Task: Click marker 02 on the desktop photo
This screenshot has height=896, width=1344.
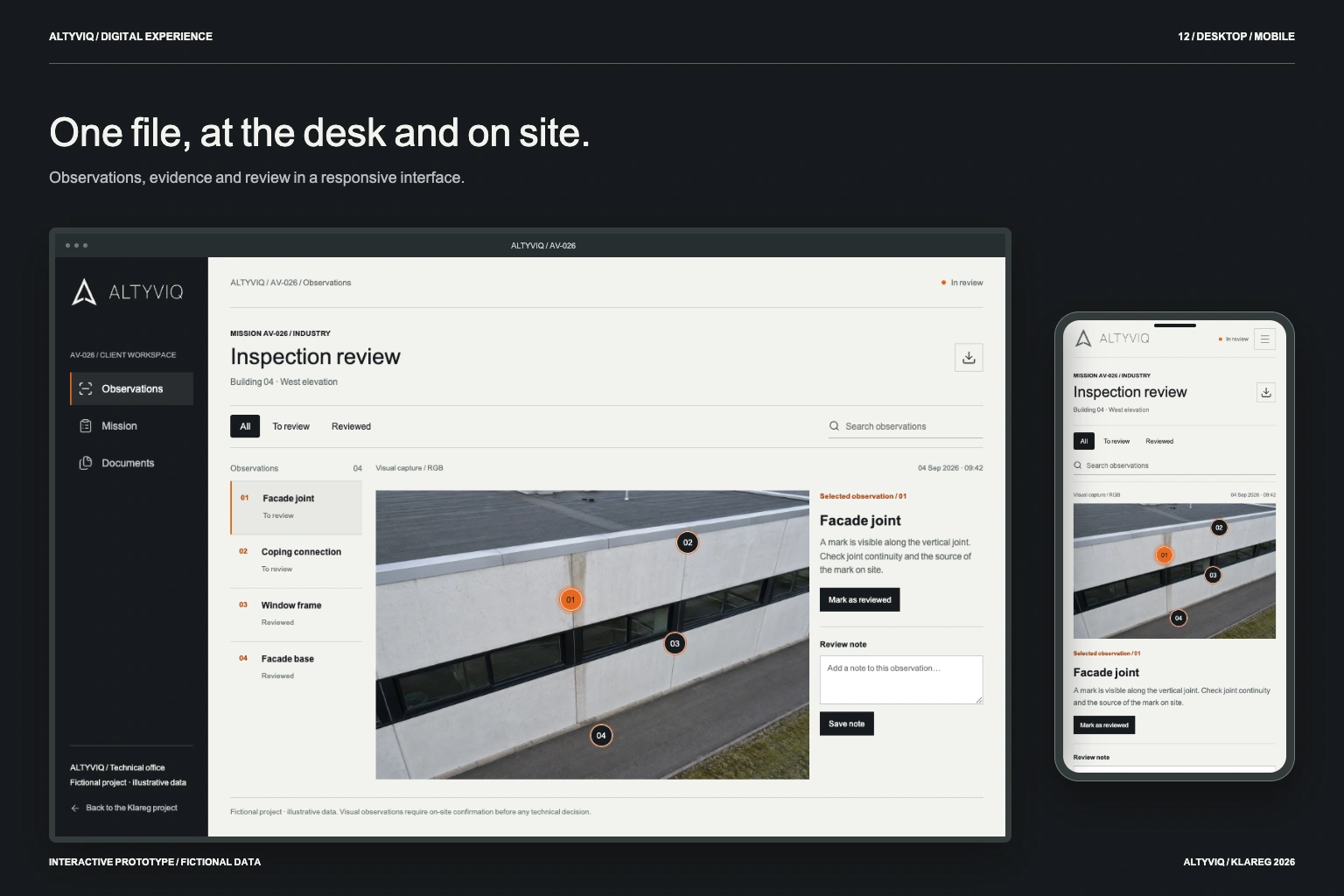Action: coord(688,542)
